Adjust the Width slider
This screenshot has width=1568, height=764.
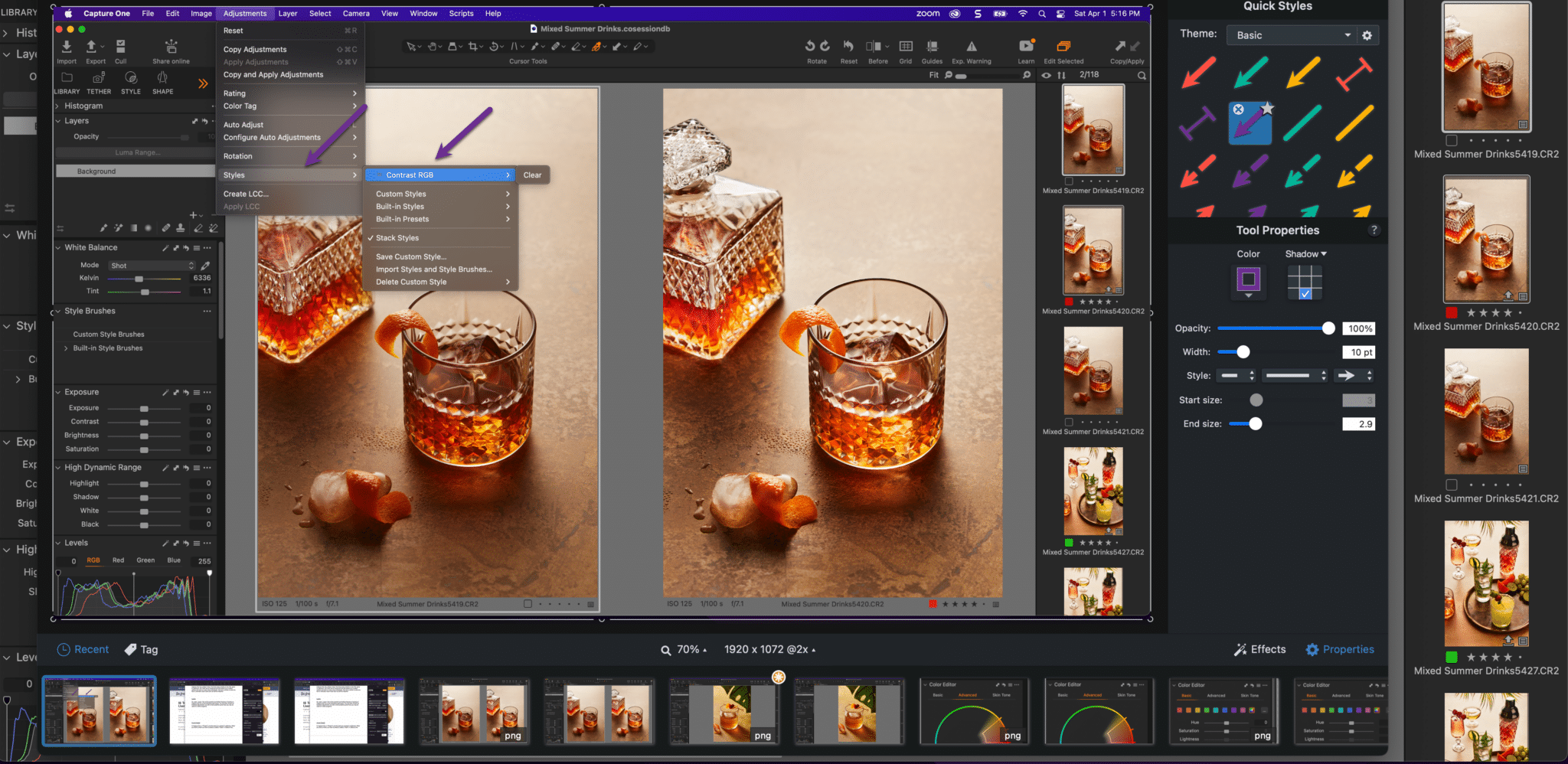(1276, 352)
